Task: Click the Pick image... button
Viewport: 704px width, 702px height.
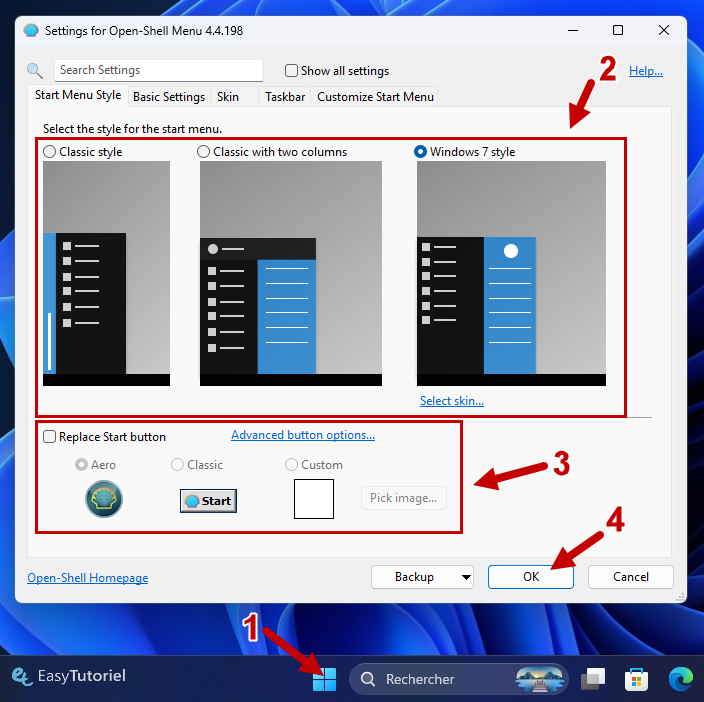Action: tap(404, 498)
